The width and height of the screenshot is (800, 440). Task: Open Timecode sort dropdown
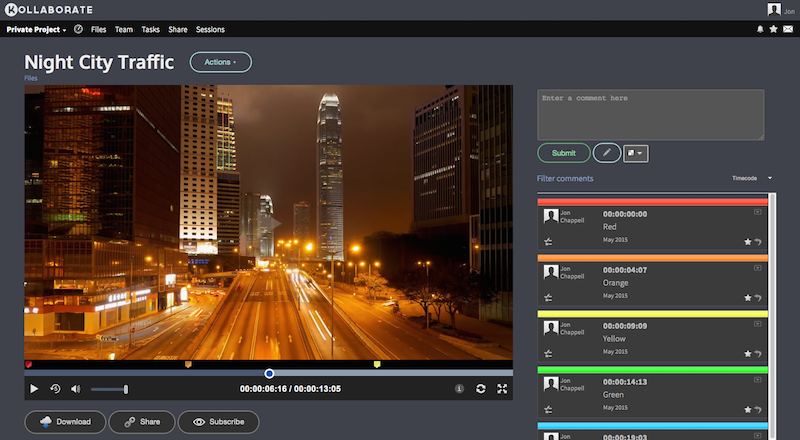coord(752,178)
